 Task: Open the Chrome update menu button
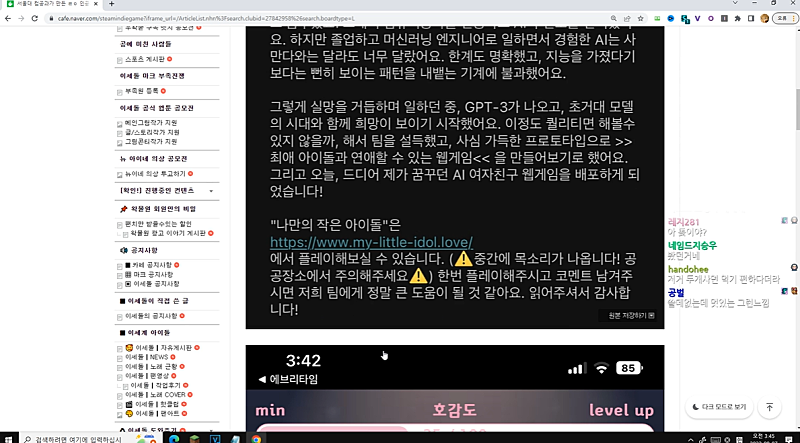tap(783, 18)
